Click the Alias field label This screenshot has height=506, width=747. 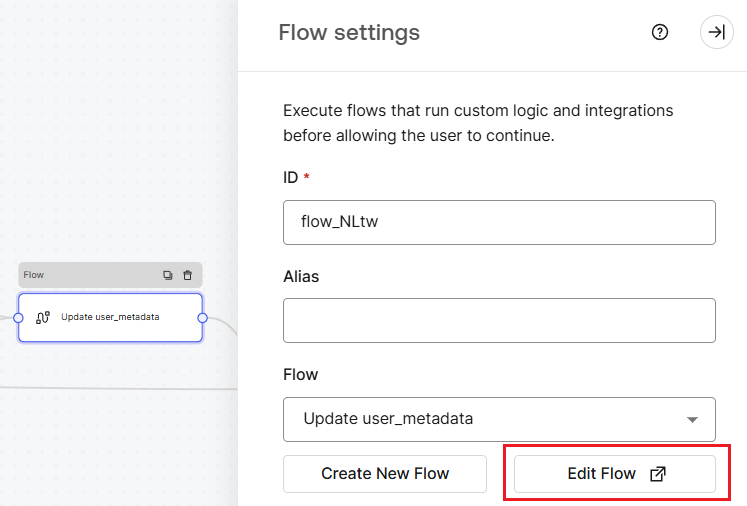(301, 276)
